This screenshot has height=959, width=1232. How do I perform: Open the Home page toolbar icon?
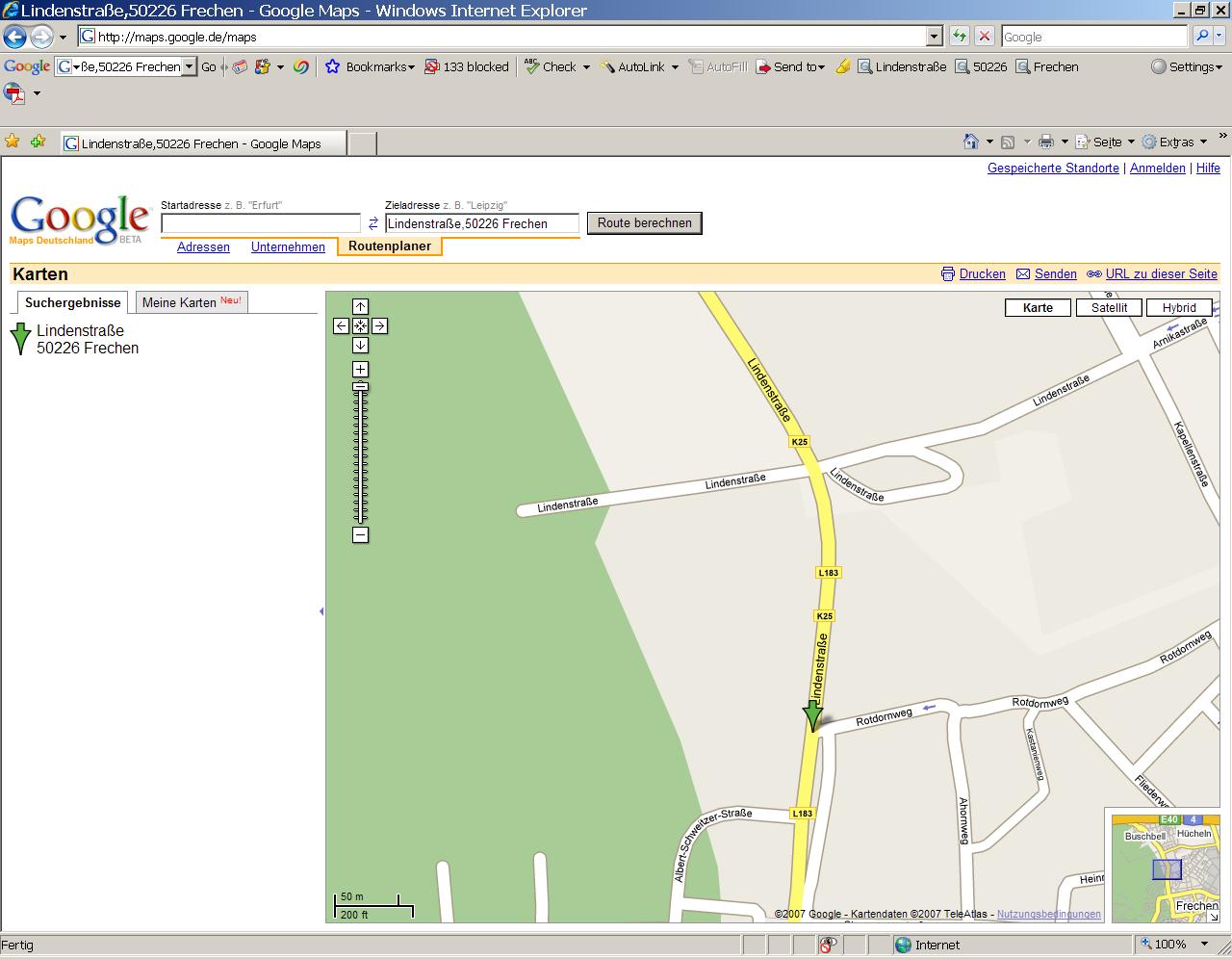971,142
